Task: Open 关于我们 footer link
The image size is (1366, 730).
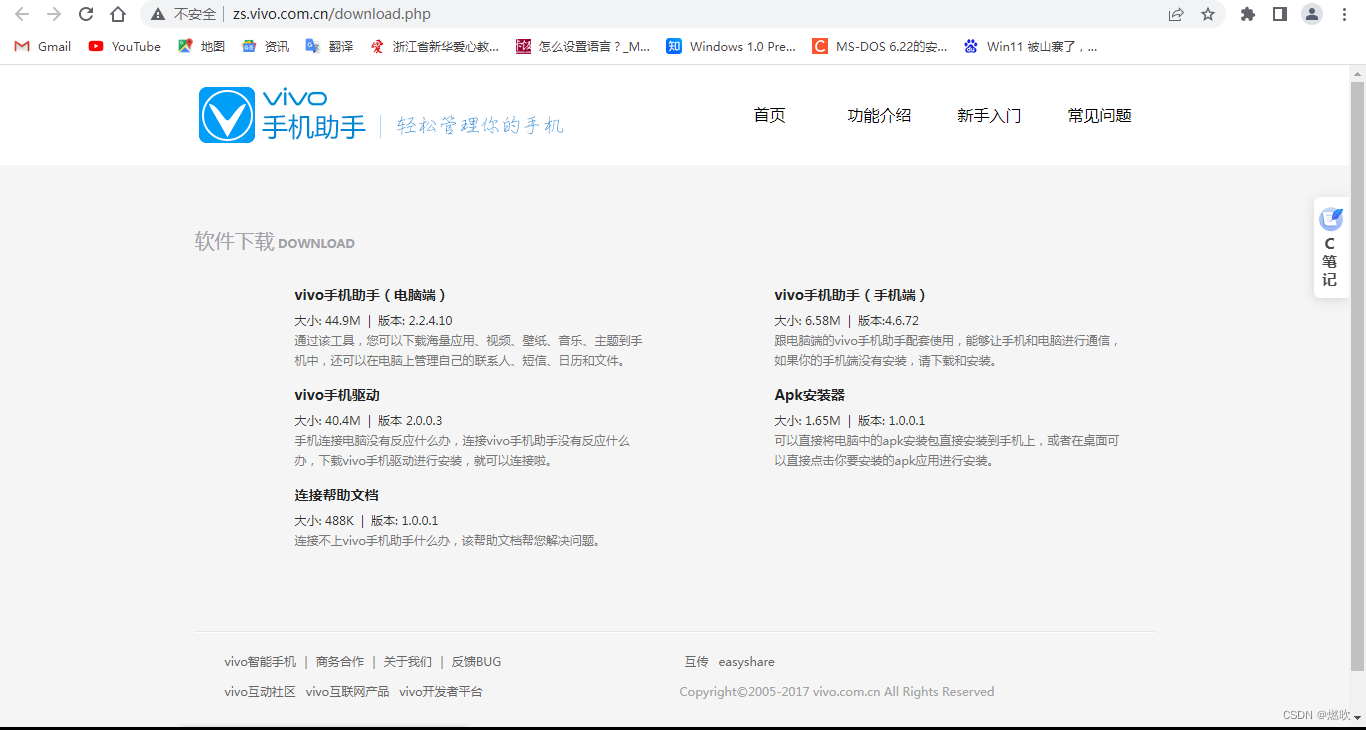Action: pos(408,662)
